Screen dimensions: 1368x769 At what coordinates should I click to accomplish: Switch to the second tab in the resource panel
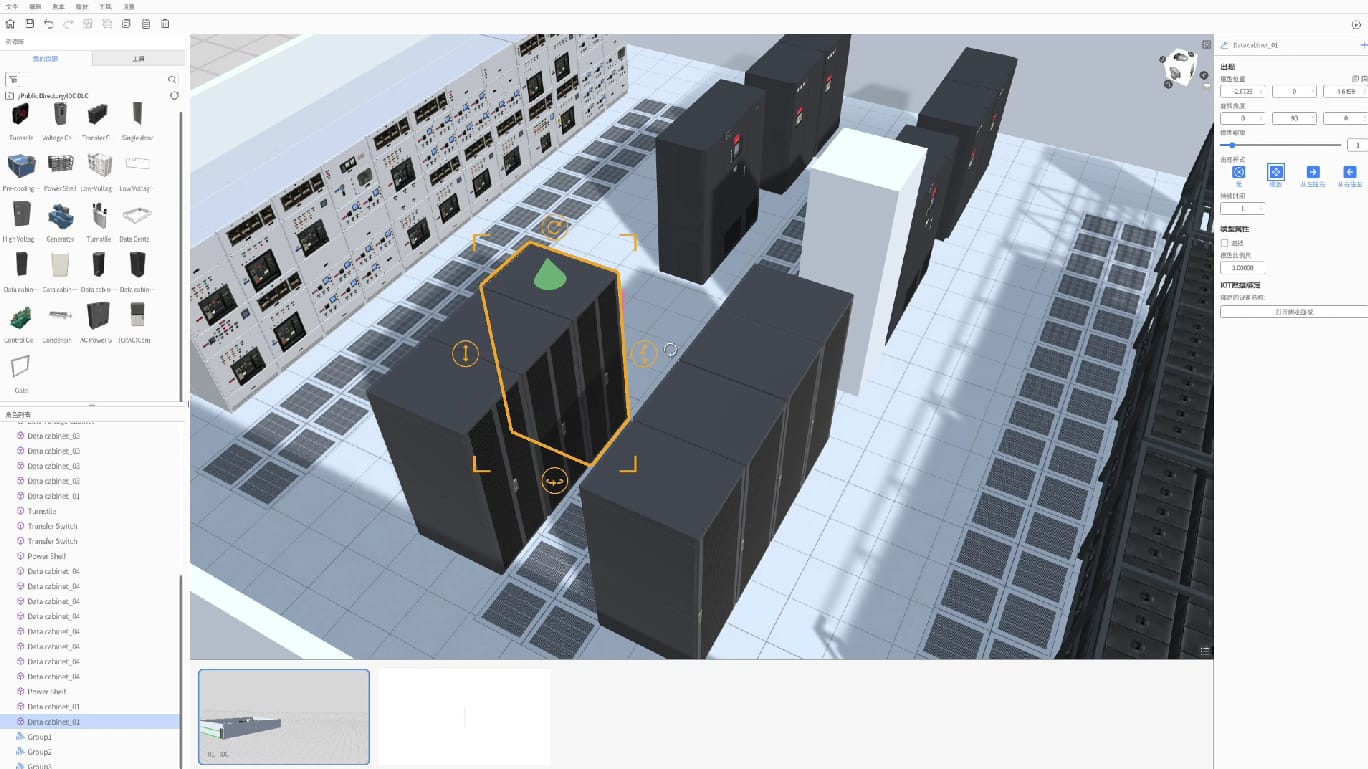(138, 59)
